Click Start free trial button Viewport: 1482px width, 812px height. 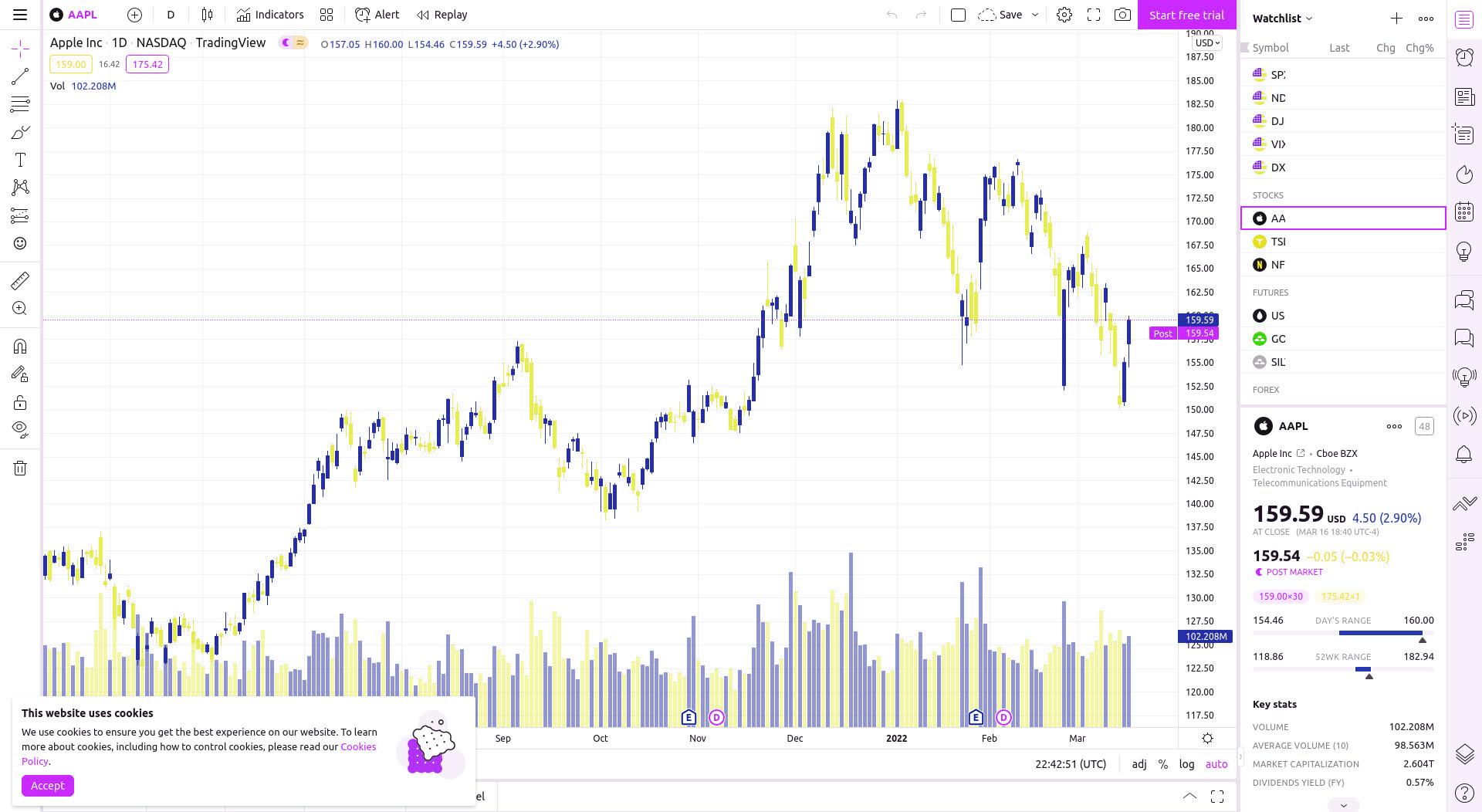coord(1186,15)
